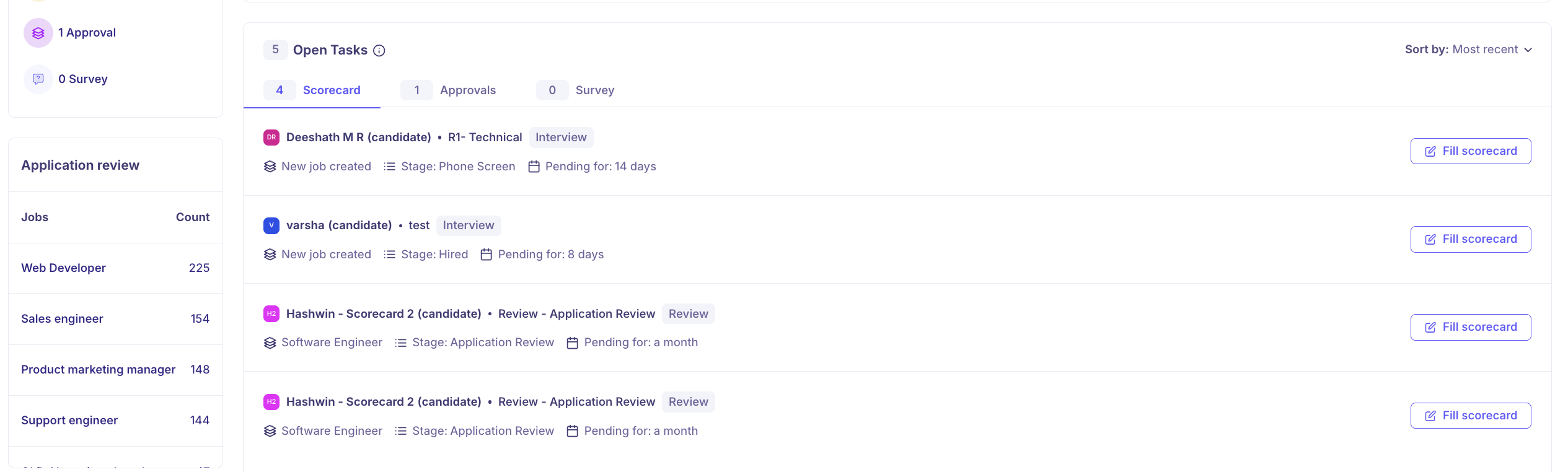Fill scorecard for Deeshath M R

point(1470,151)
